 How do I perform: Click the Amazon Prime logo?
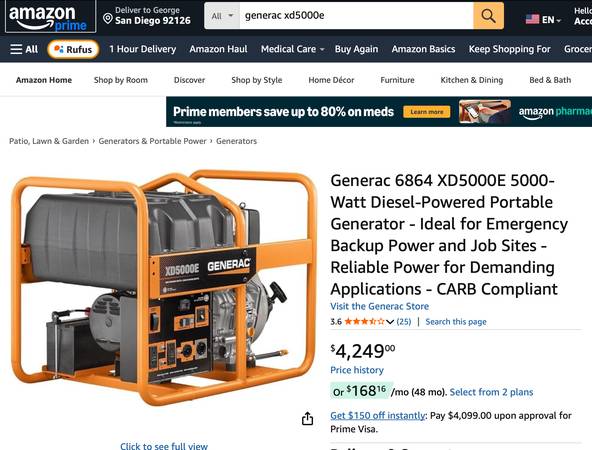click(50, 17)
